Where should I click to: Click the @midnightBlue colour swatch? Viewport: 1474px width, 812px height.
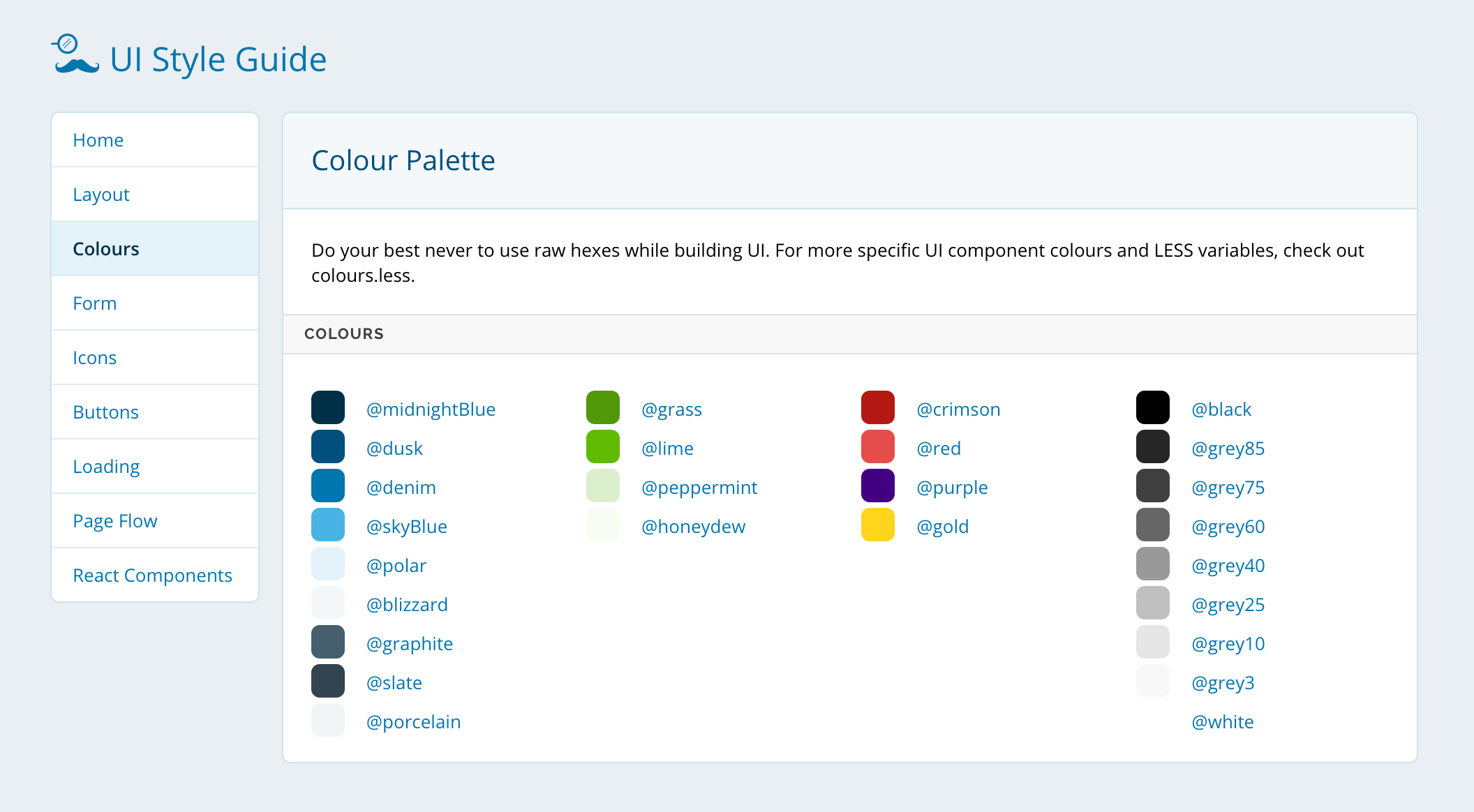click(x=328, y=407)
